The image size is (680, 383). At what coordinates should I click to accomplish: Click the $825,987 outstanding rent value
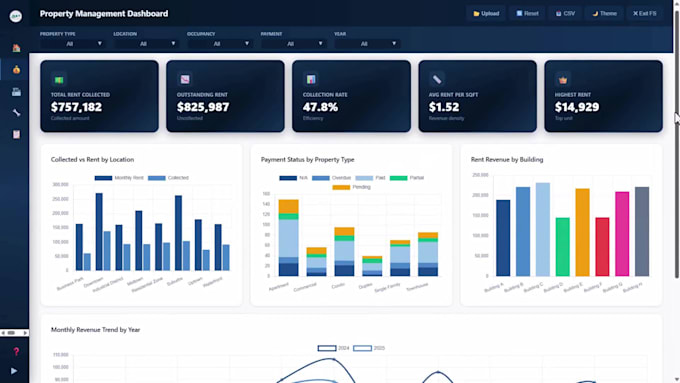coord(203,107)
